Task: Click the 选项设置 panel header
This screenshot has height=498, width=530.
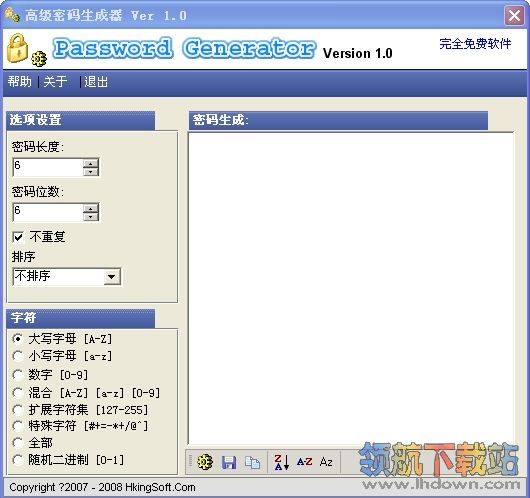Action: coord(80,120)
